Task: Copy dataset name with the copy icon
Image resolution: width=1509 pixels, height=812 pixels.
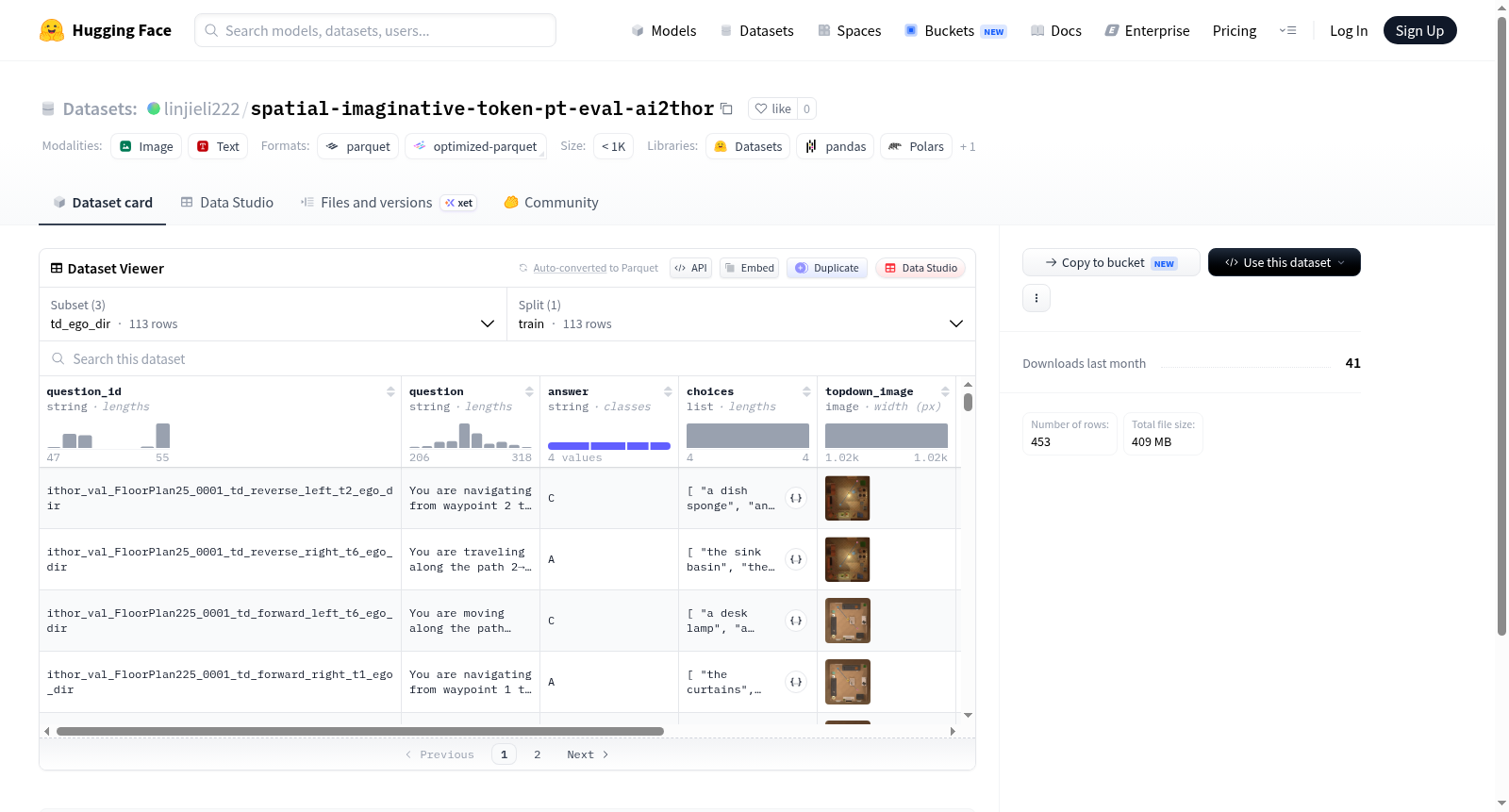Action: [x=726, y=108]
